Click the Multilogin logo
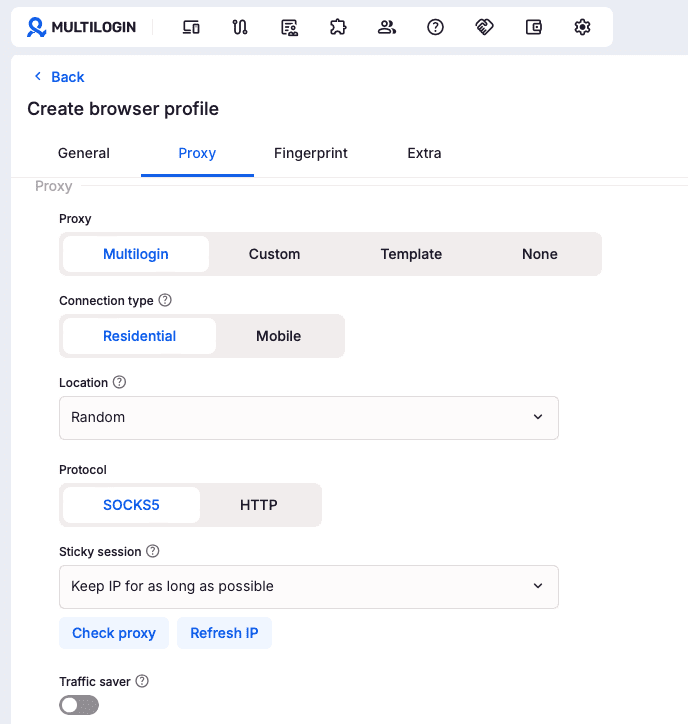Image resolution: width=688 pixels, height=724 pixels. 81,27
